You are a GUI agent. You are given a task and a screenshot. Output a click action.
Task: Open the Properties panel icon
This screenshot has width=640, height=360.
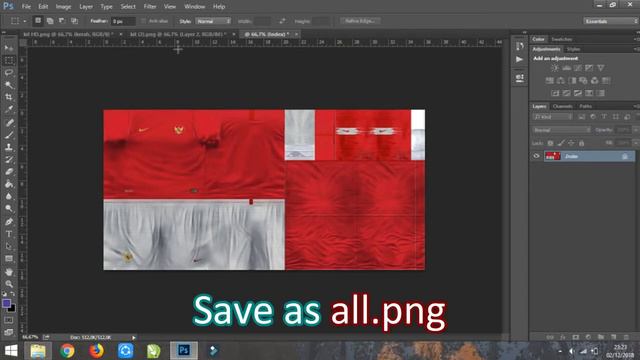(x=520, y=78)
